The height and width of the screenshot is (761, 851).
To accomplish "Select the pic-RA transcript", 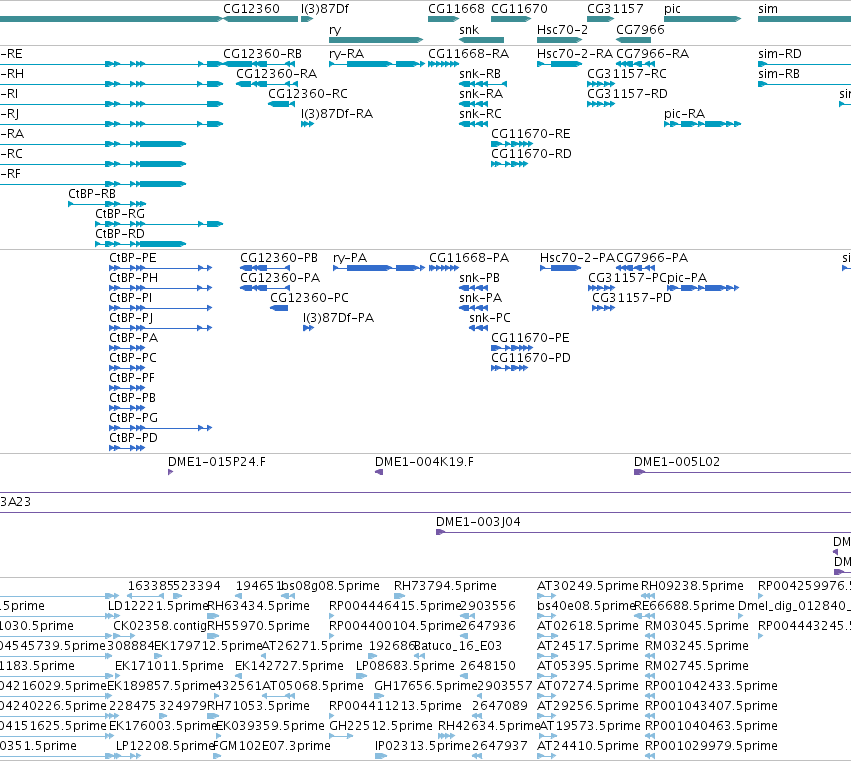I will pos(684,113).
